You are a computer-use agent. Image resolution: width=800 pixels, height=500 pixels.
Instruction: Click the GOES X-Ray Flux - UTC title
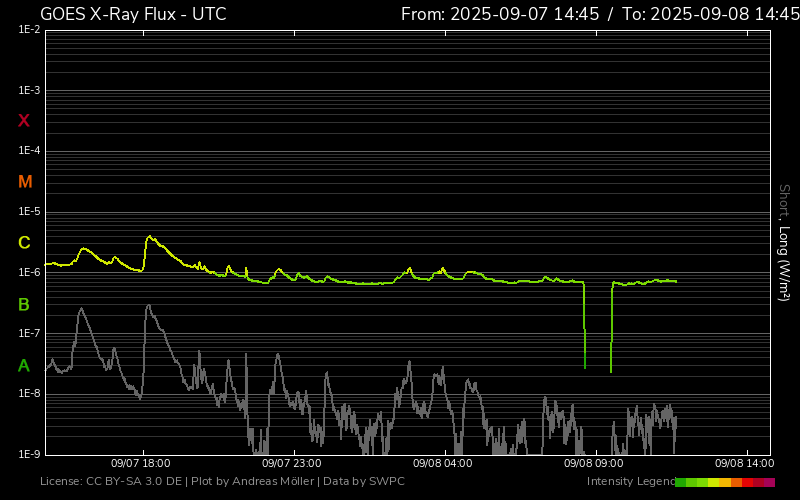pyautogui.click(x=133, y=14)
